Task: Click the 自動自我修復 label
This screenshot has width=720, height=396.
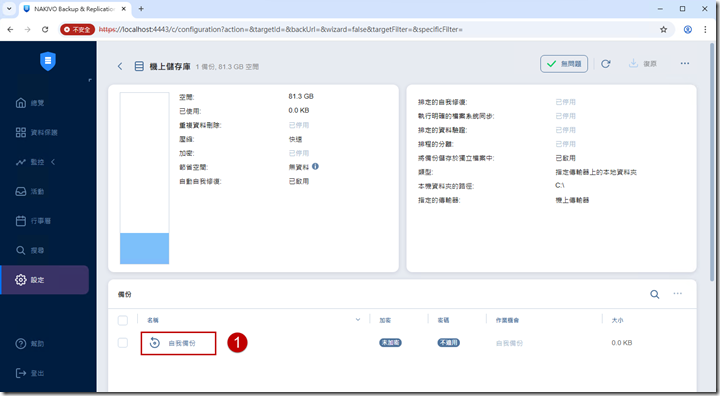Action: point(200,181)
